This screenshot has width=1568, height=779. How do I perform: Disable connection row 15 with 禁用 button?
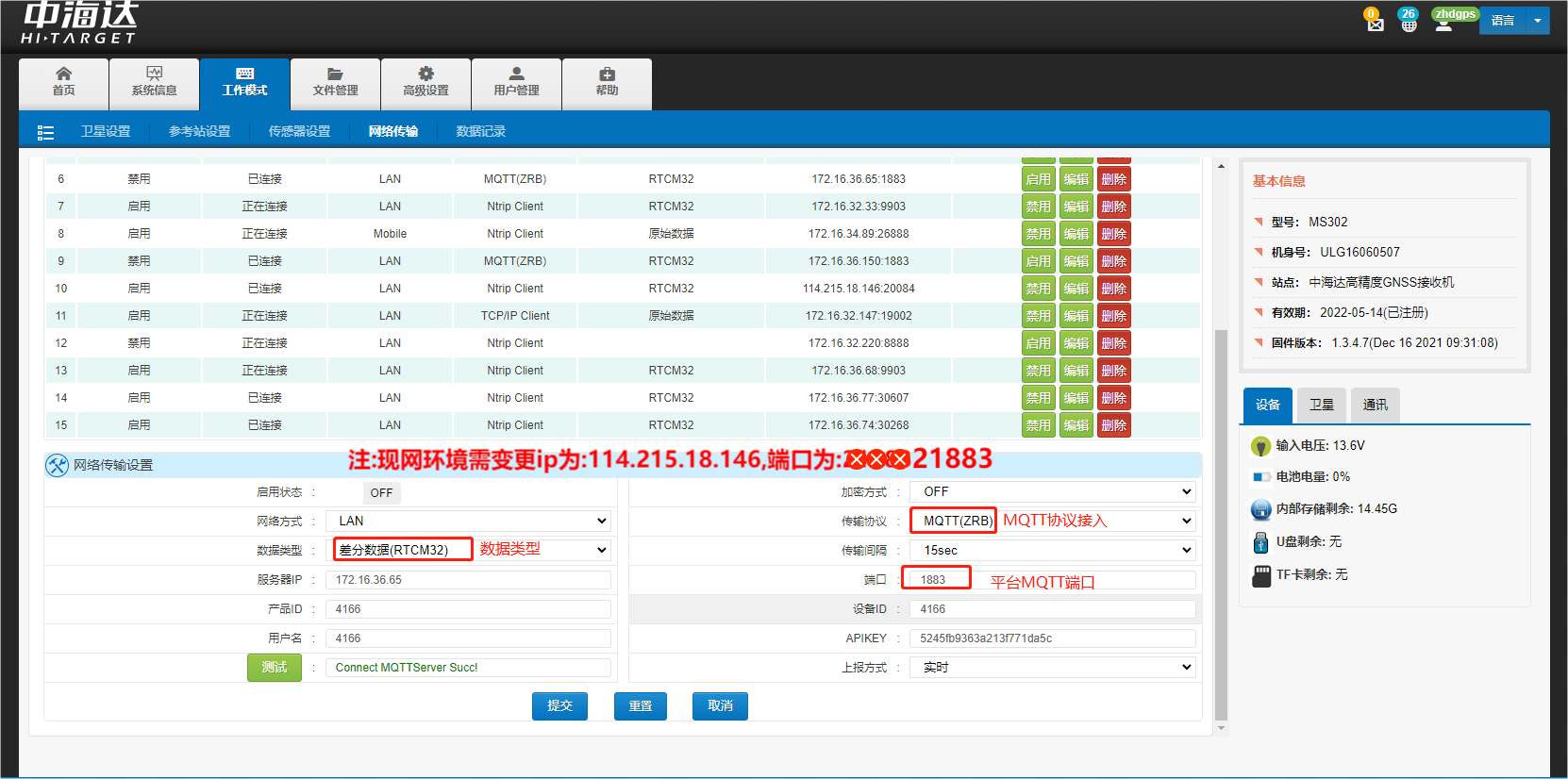(1038, 425)
